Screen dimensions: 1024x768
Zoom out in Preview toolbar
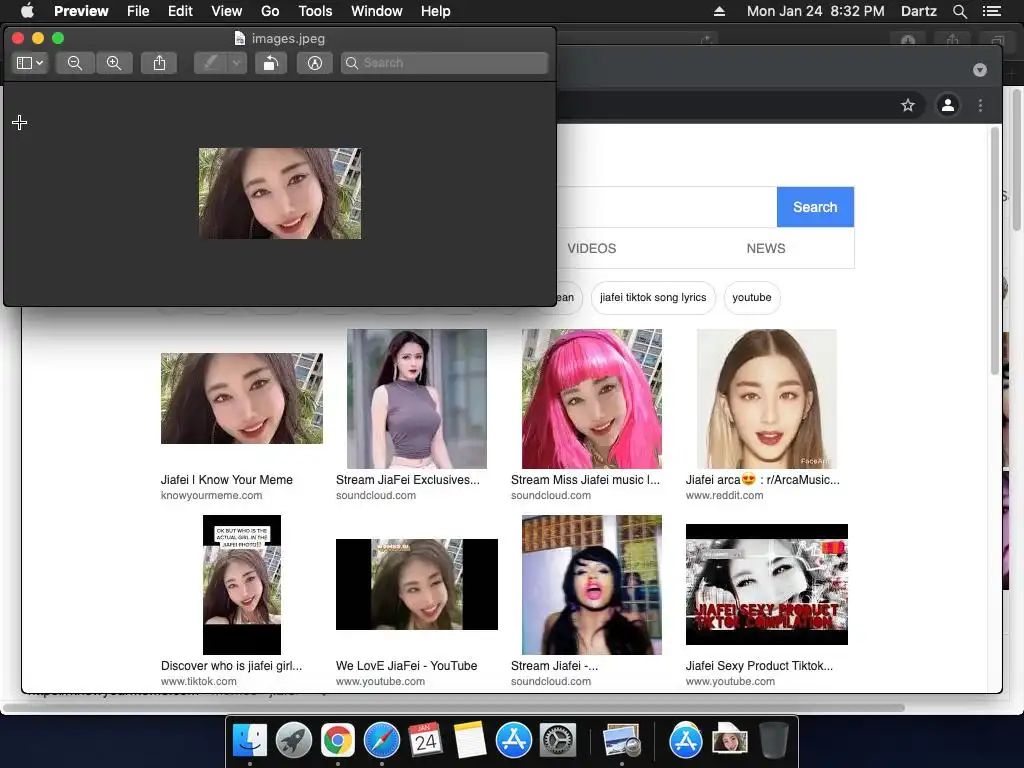coord(74,63)
